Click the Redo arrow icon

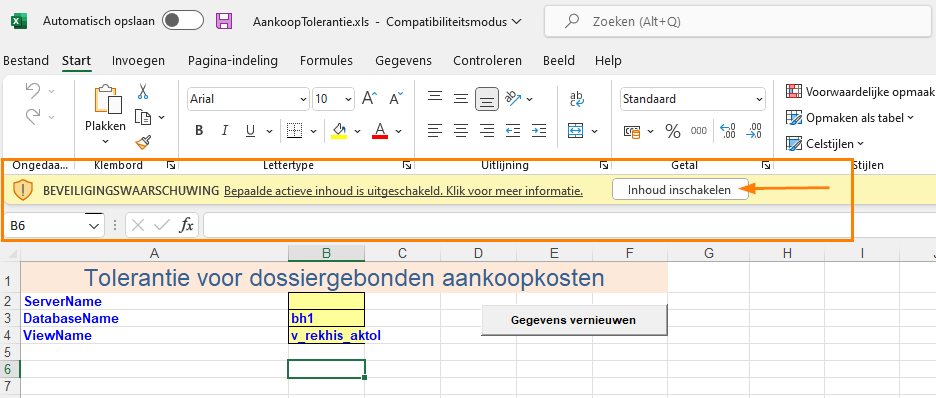pos(33,116)
